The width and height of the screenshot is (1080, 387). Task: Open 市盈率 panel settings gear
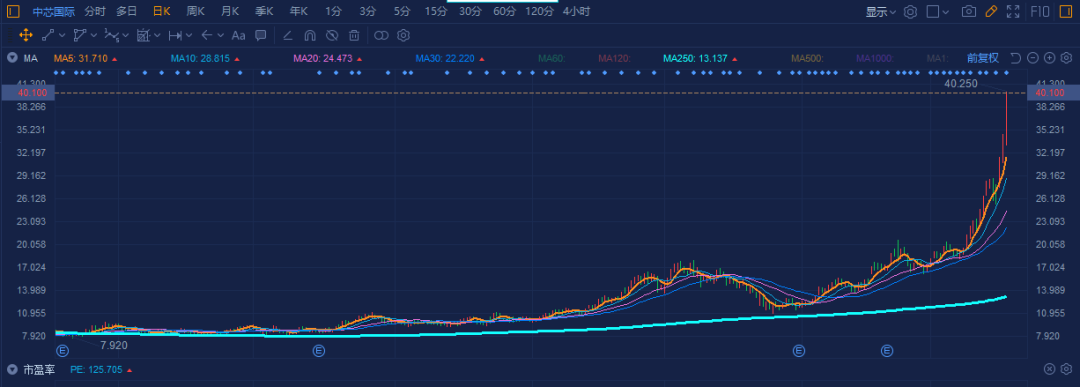tap(1066, 370)
